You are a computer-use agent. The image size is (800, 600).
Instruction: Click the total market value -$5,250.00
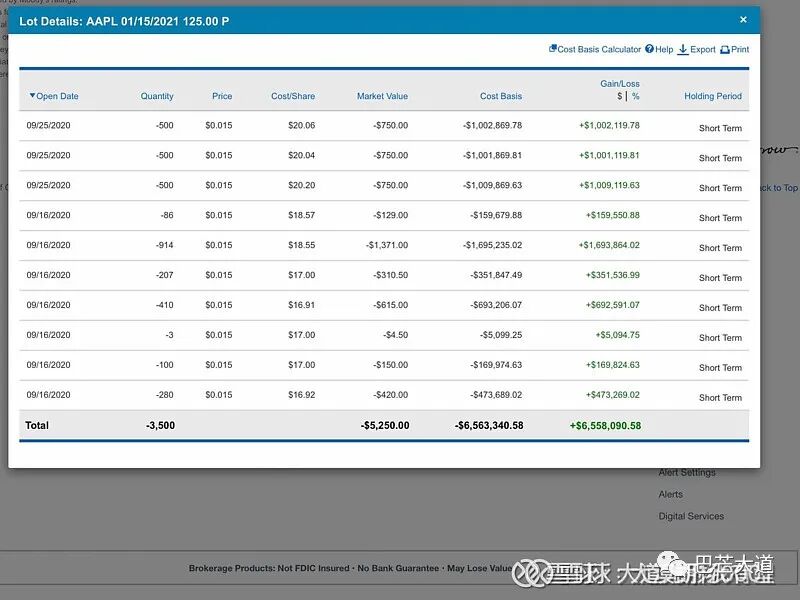pyautogui.click(x=385, y=426)
